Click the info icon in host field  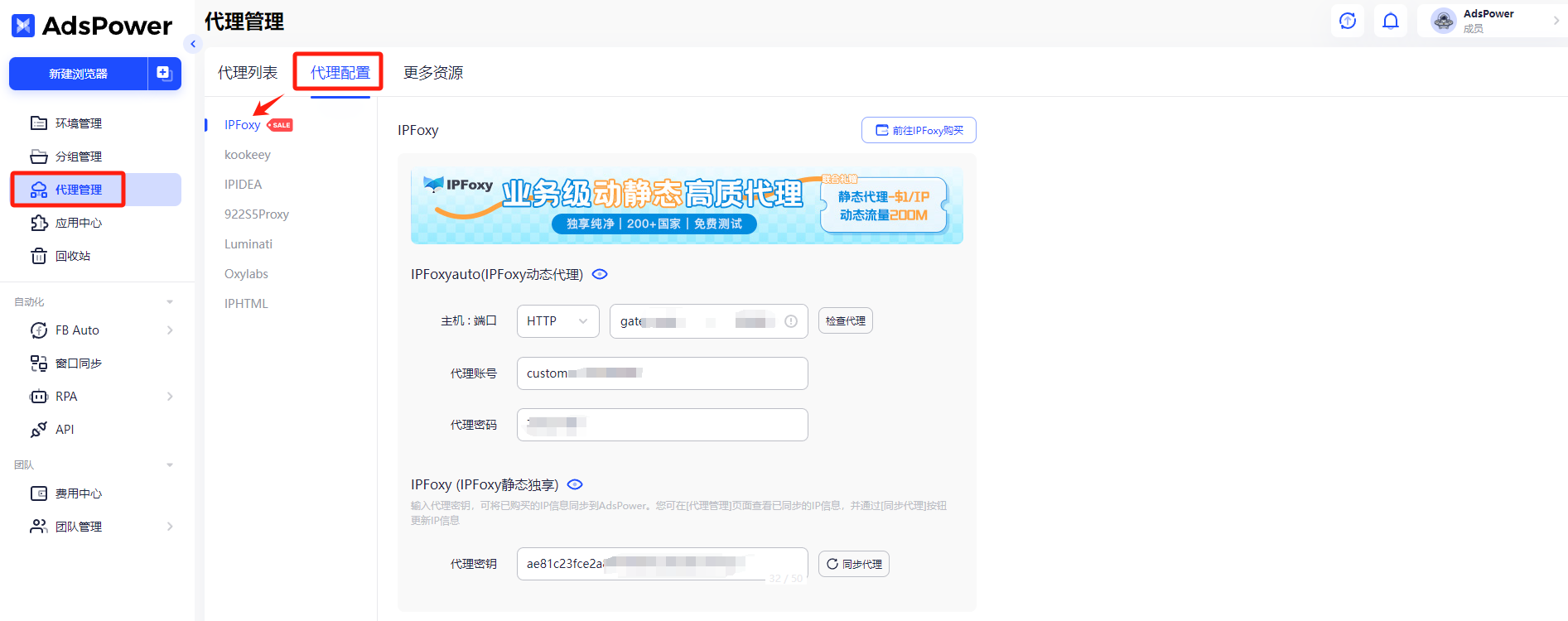tap(791, 321)
